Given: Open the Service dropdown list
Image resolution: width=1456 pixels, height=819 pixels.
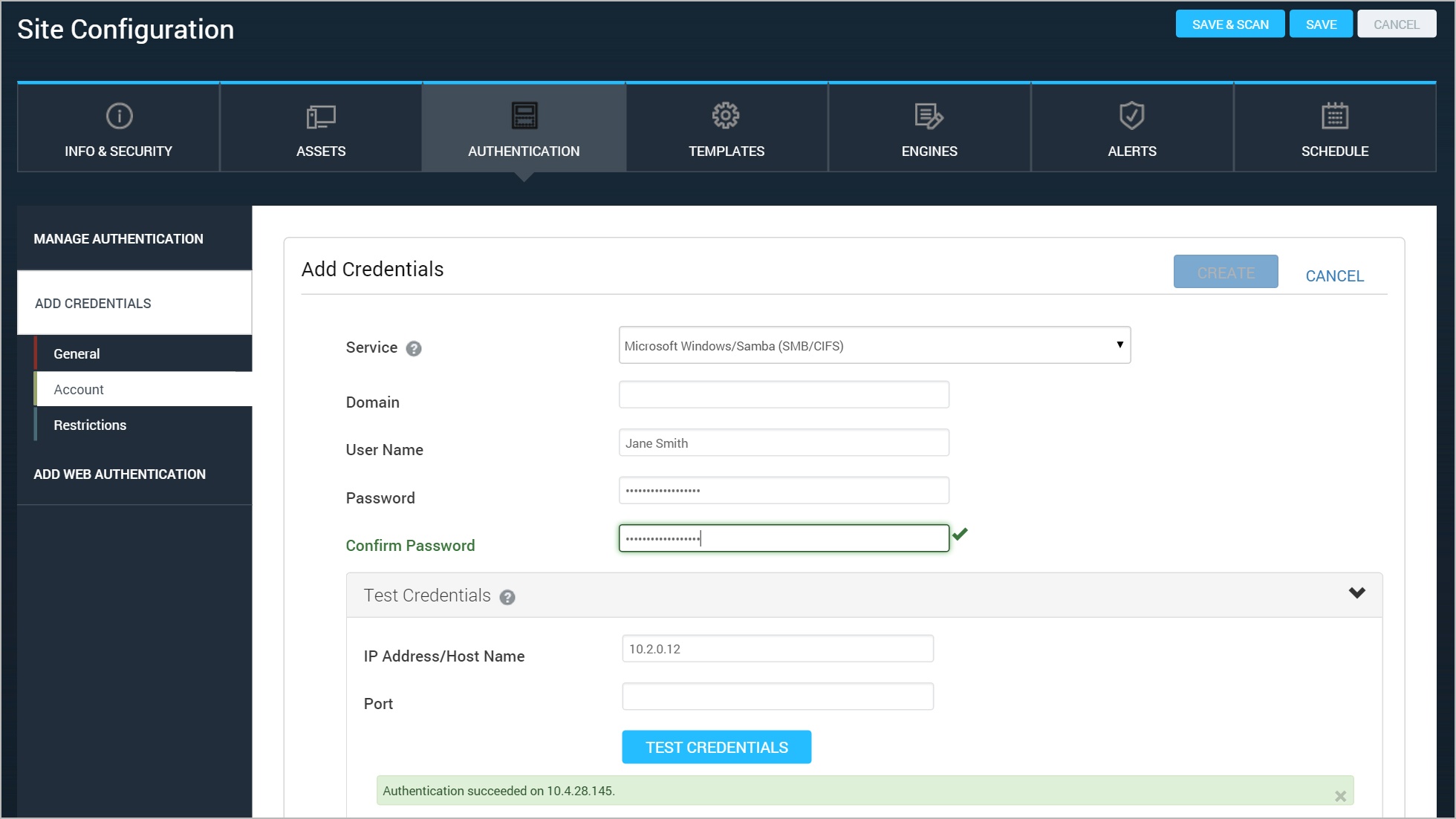Looking at the screenshot, I should (x=874, y=345).
